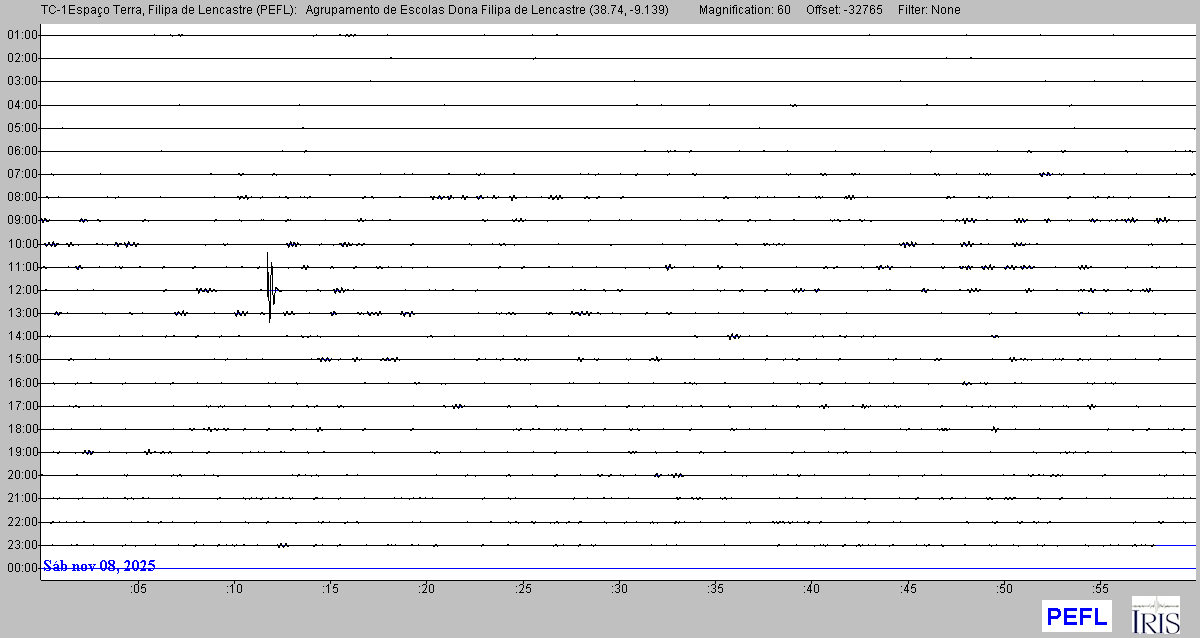Click the date label Sáb nov 08, 2025
Screen dimensions: 1200x638
click(99, 566)
